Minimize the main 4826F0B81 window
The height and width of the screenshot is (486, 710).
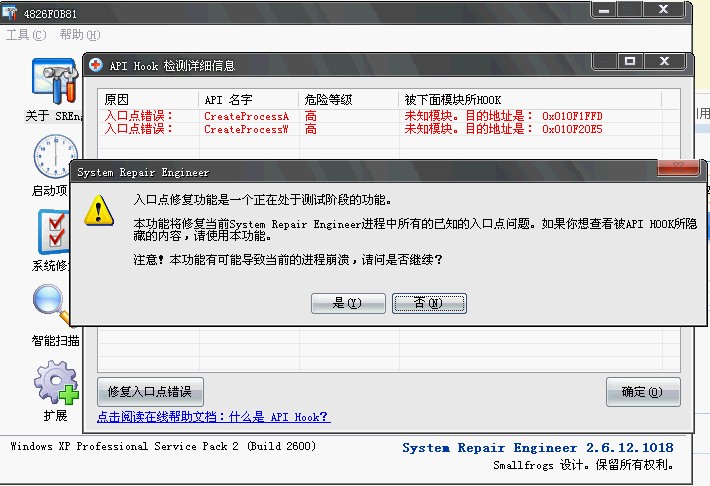coord(604,10)
